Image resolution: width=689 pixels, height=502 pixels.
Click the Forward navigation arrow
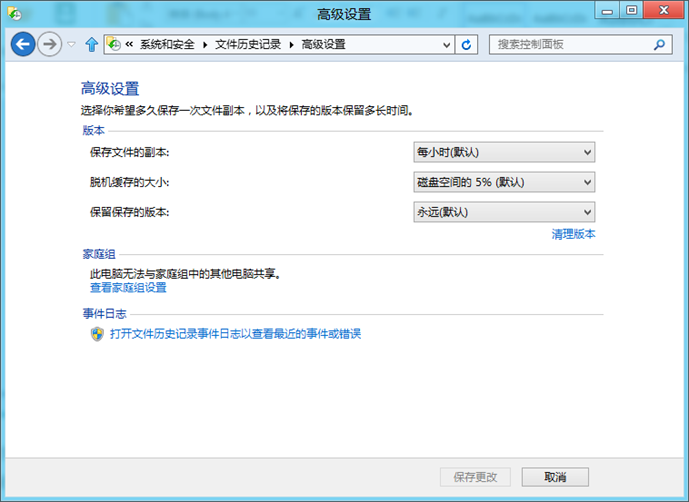point(49,44)
